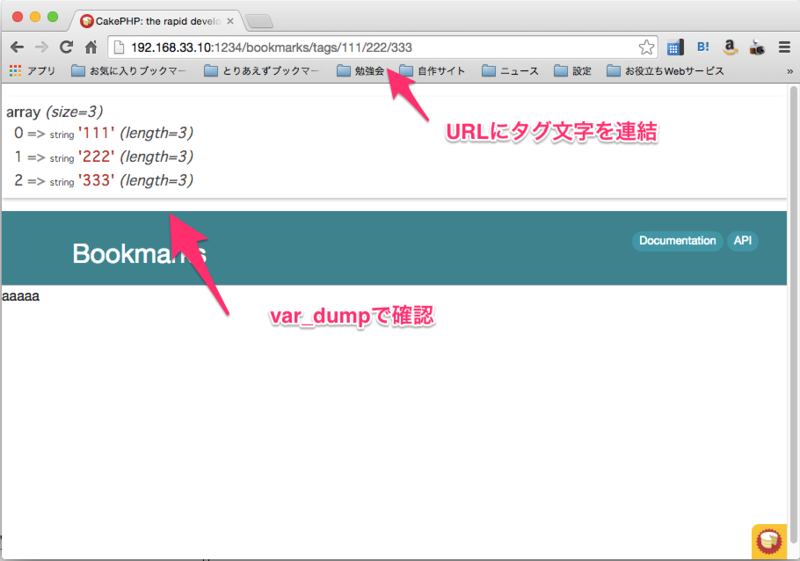This screenshot has height=561, width=800.
Task: Click the array (size=3) text
Action: 55,112
